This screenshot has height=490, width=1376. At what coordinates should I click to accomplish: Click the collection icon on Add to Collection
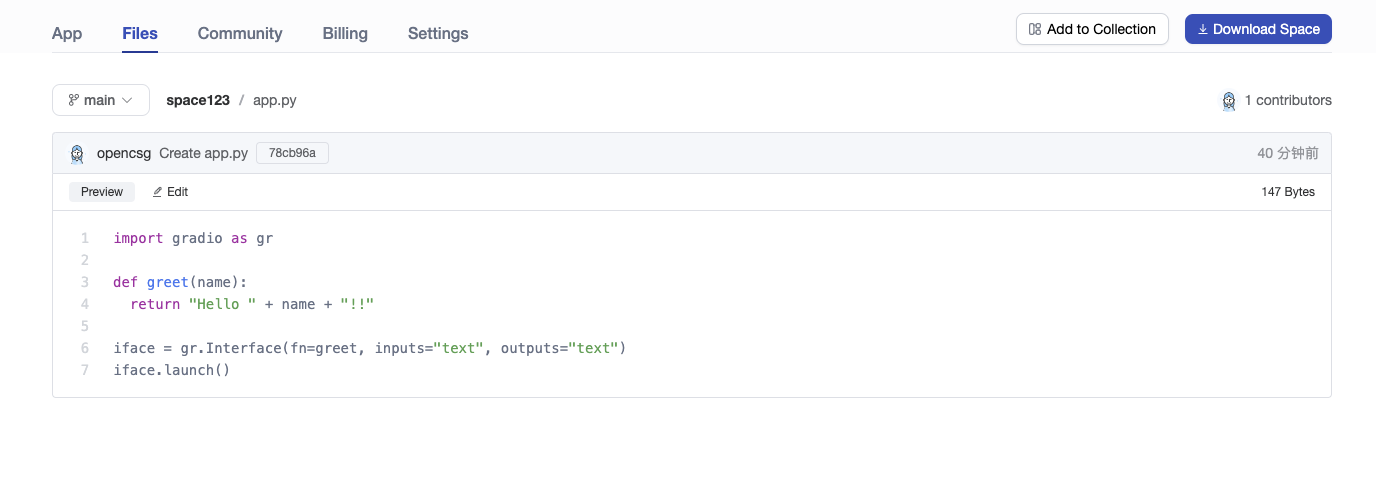pos(1035,29)
